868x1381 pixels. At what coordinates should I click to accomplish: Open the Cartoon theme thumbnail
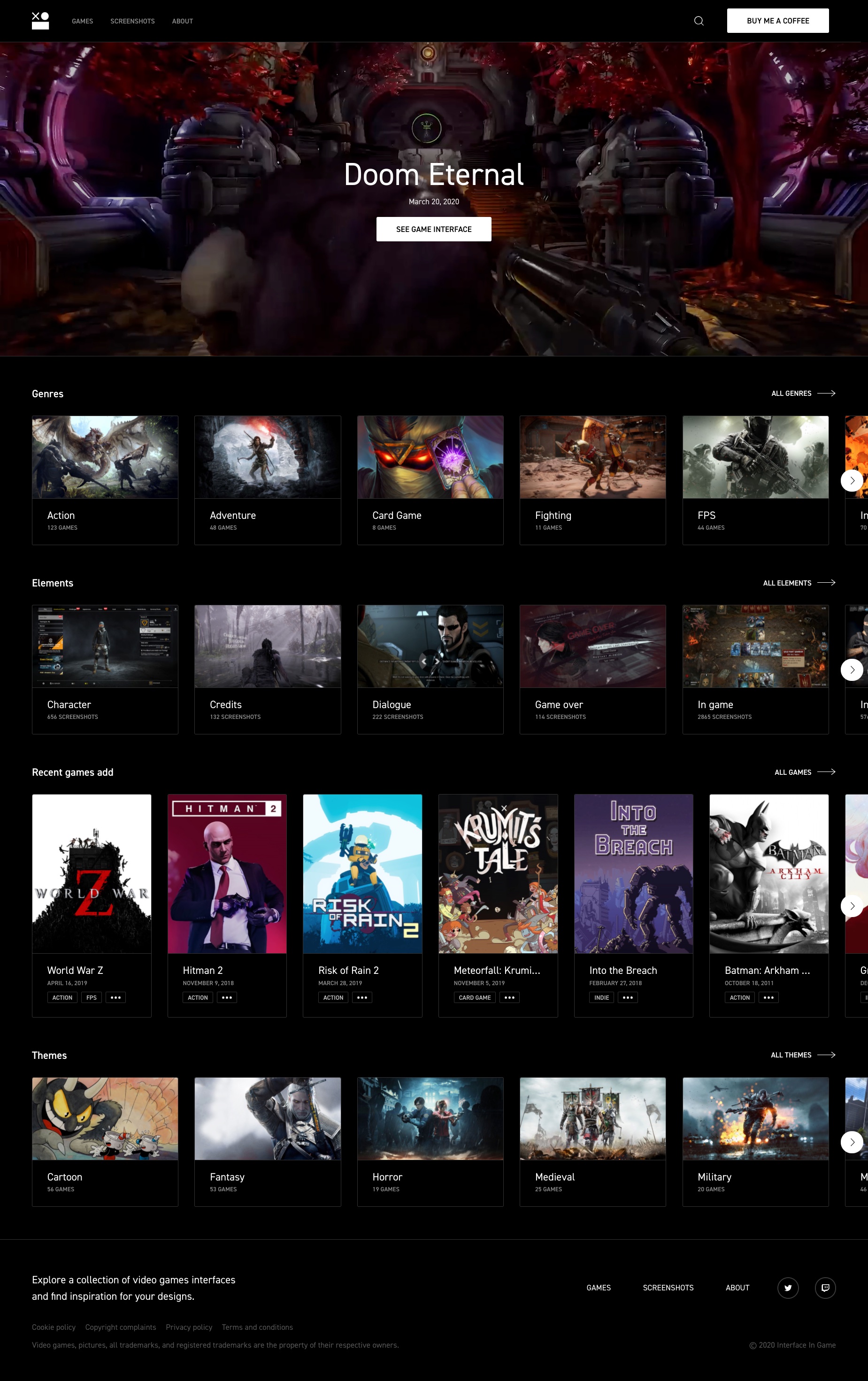105,1119
